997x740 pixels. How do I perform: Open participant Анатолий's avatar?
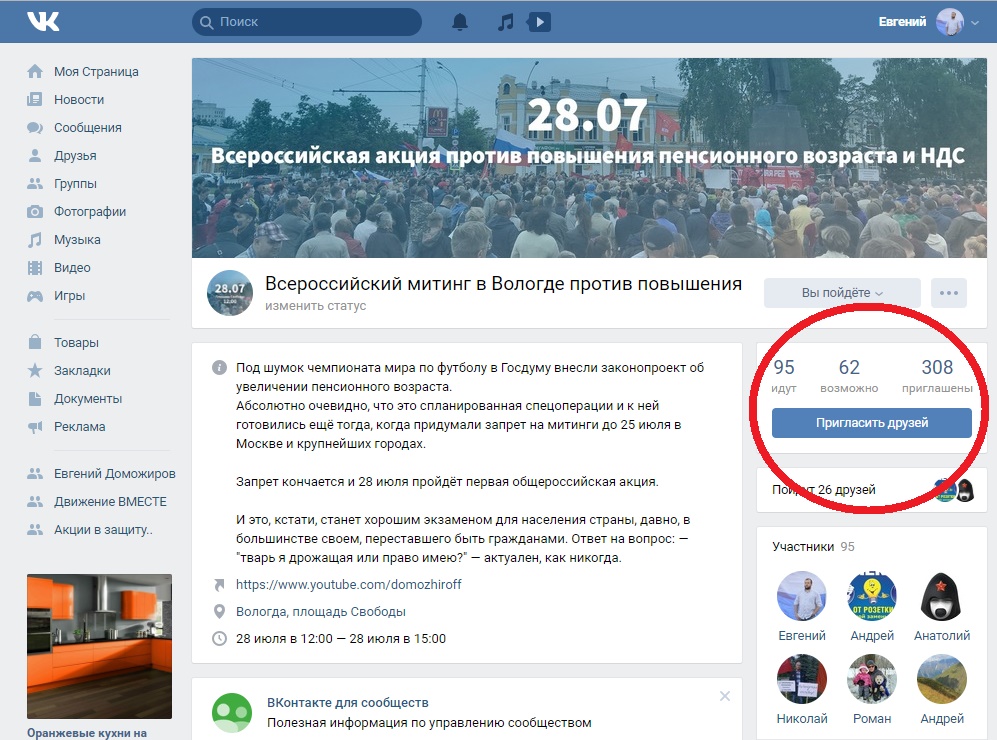tap(941, 597)
